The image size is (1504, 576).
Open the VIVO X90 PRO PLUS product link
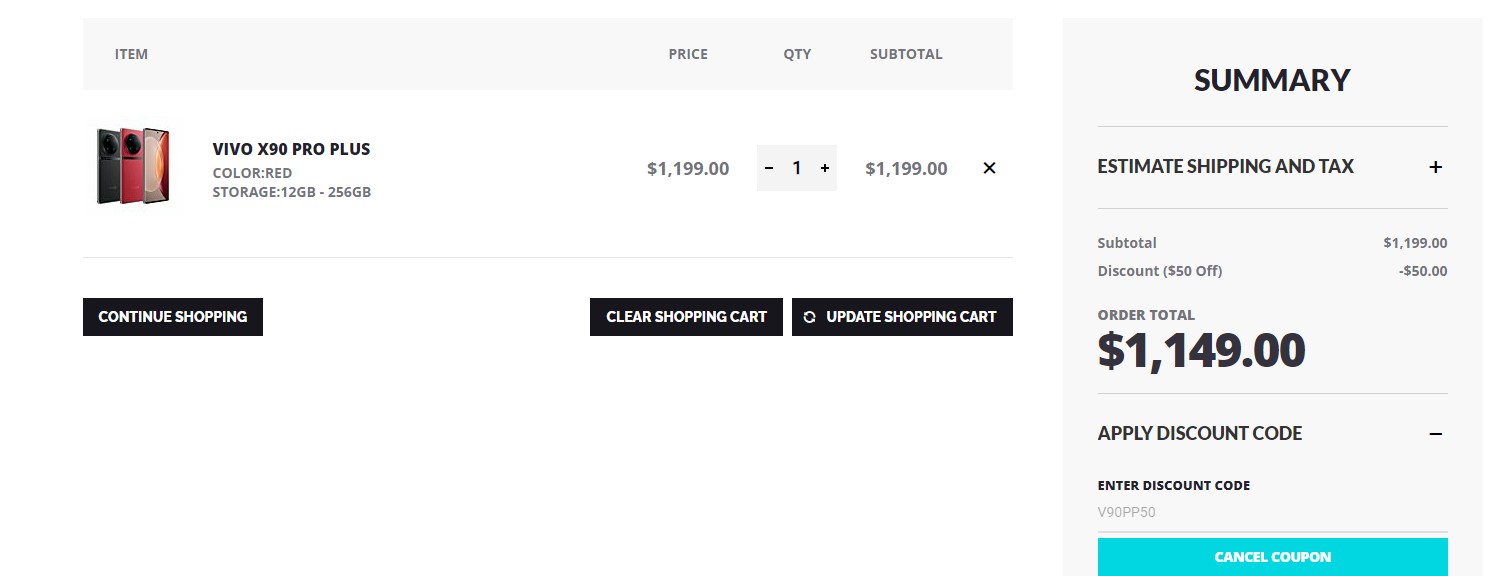pyautogui.click(x=291, y=149)
